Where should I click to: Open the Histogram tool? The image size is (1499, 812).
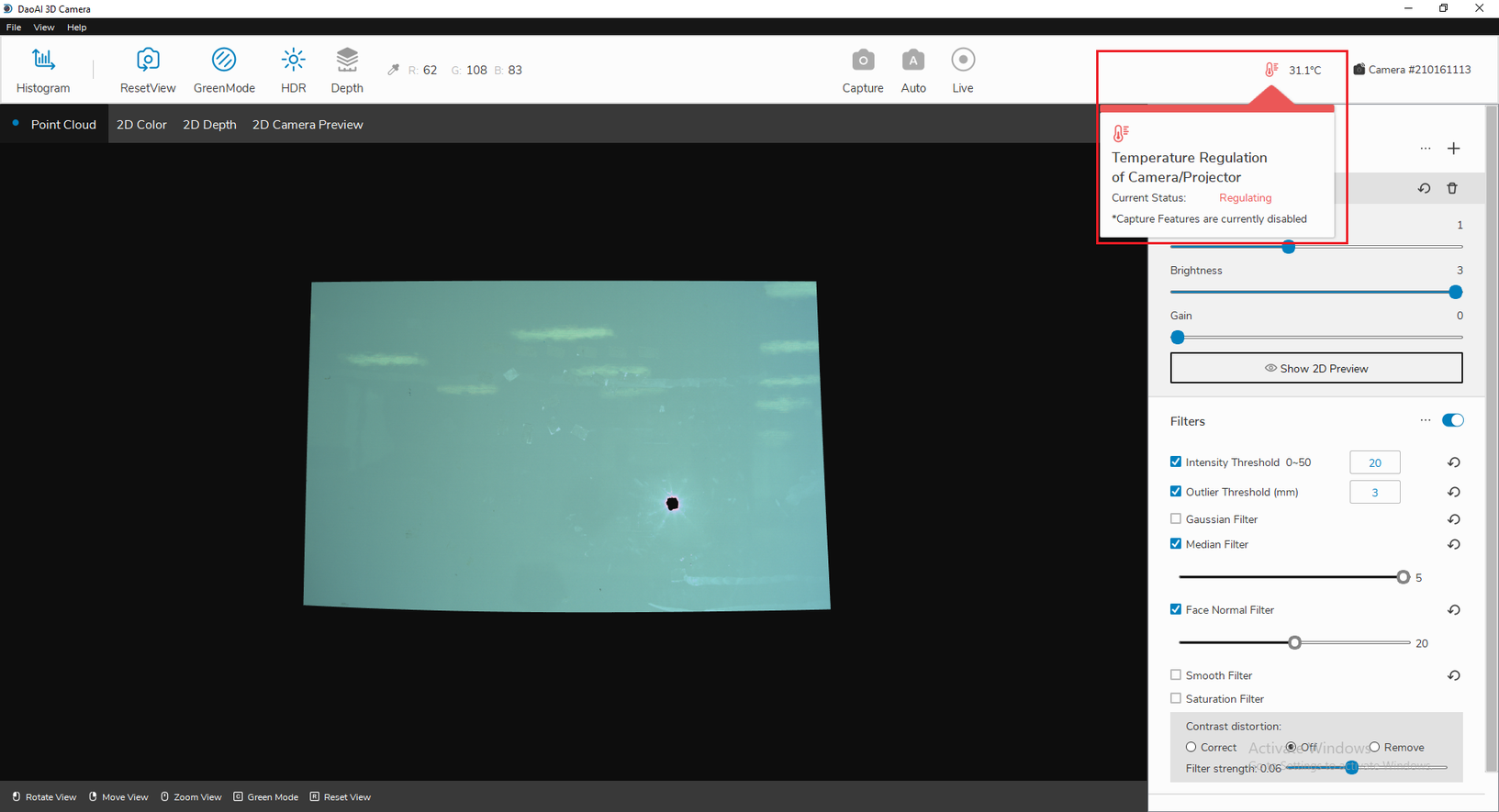[42, 70]
